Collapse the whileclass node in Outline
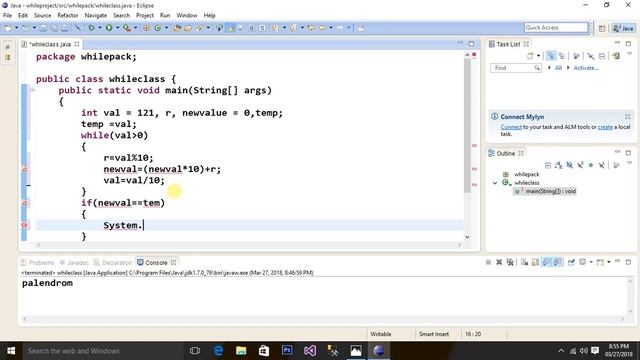640x360 pixels. pyautogui.click(x=495, y=183)
